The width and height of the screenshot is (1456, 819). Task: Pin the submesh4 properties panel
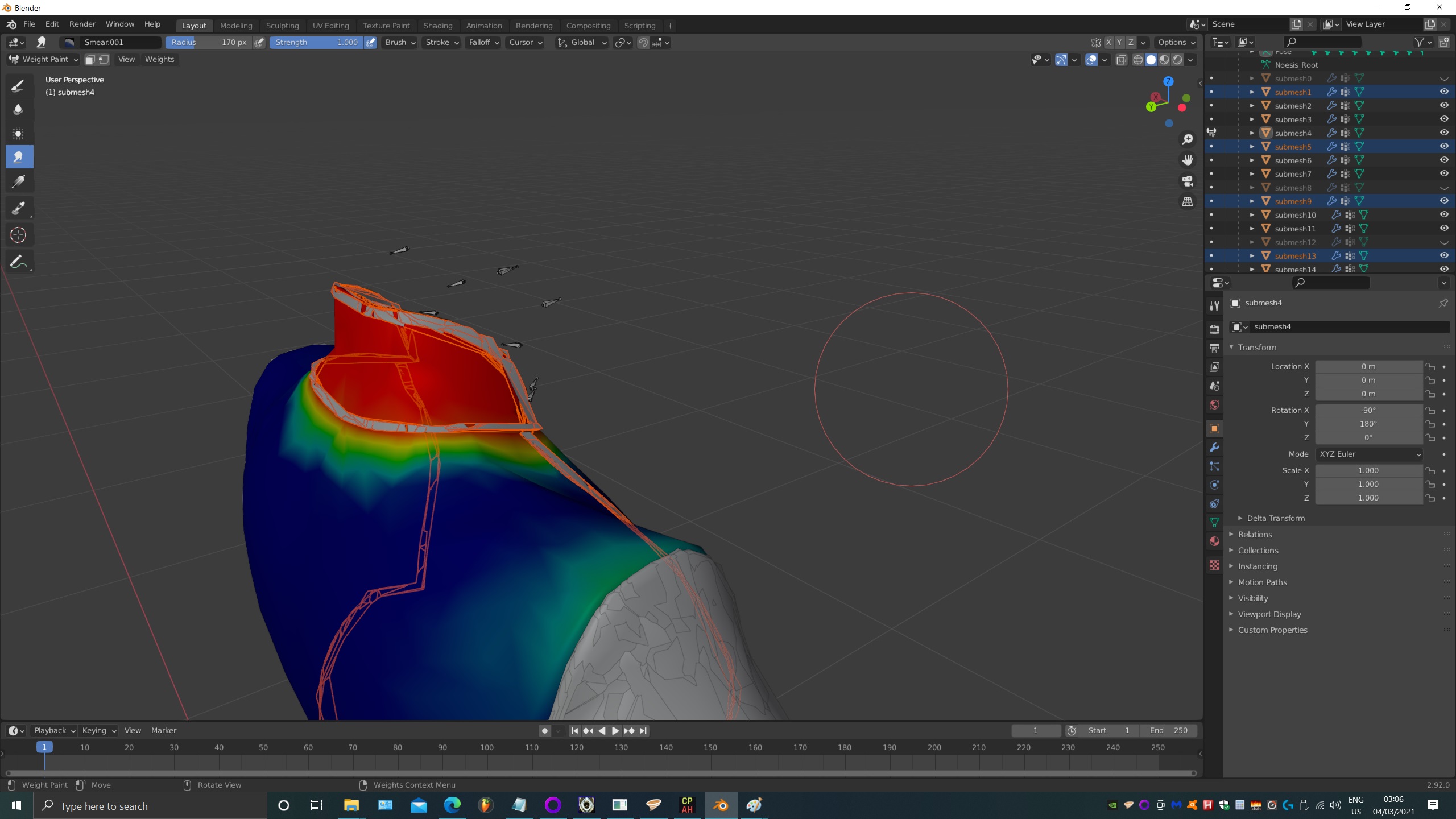1443,303
